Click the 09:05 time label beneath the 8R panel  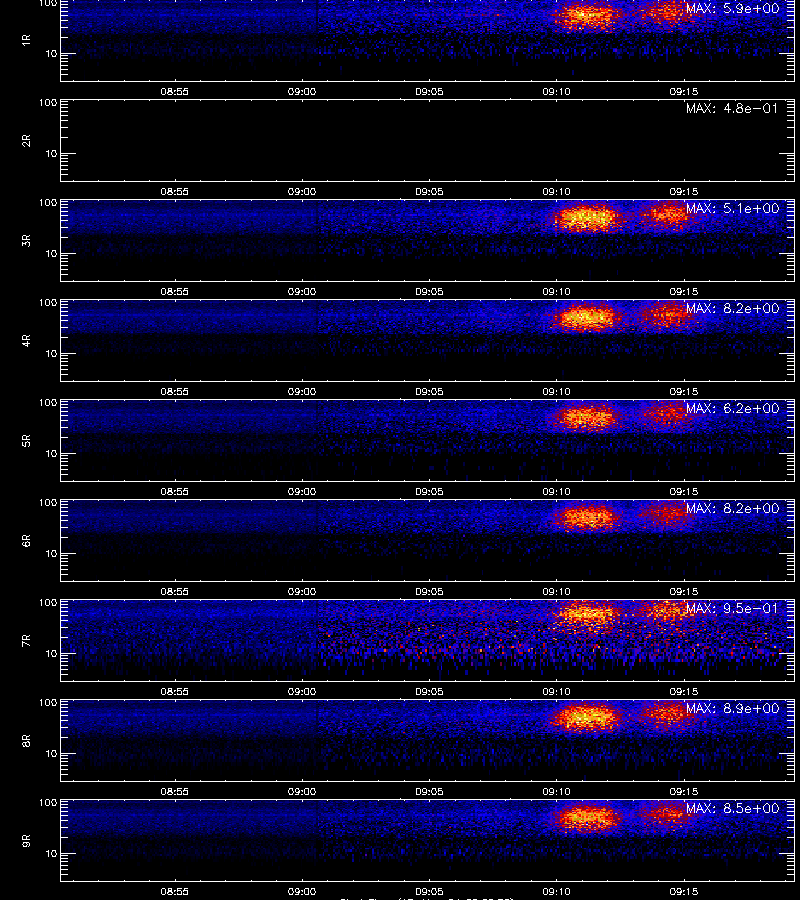pos(429,792)
